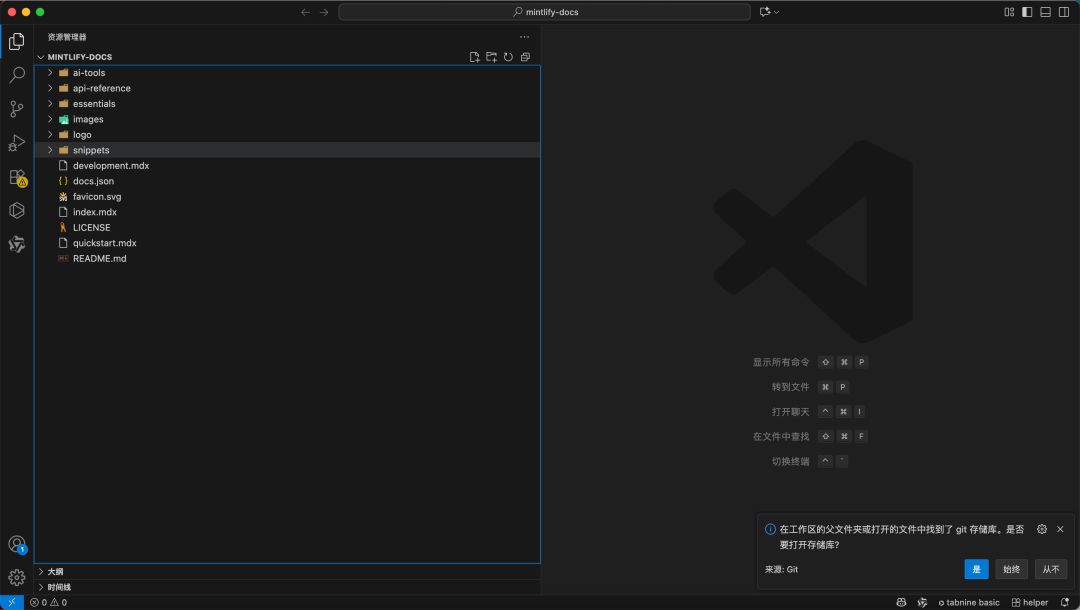
Task: Expand the images folder
Action: tap(287, 119)
